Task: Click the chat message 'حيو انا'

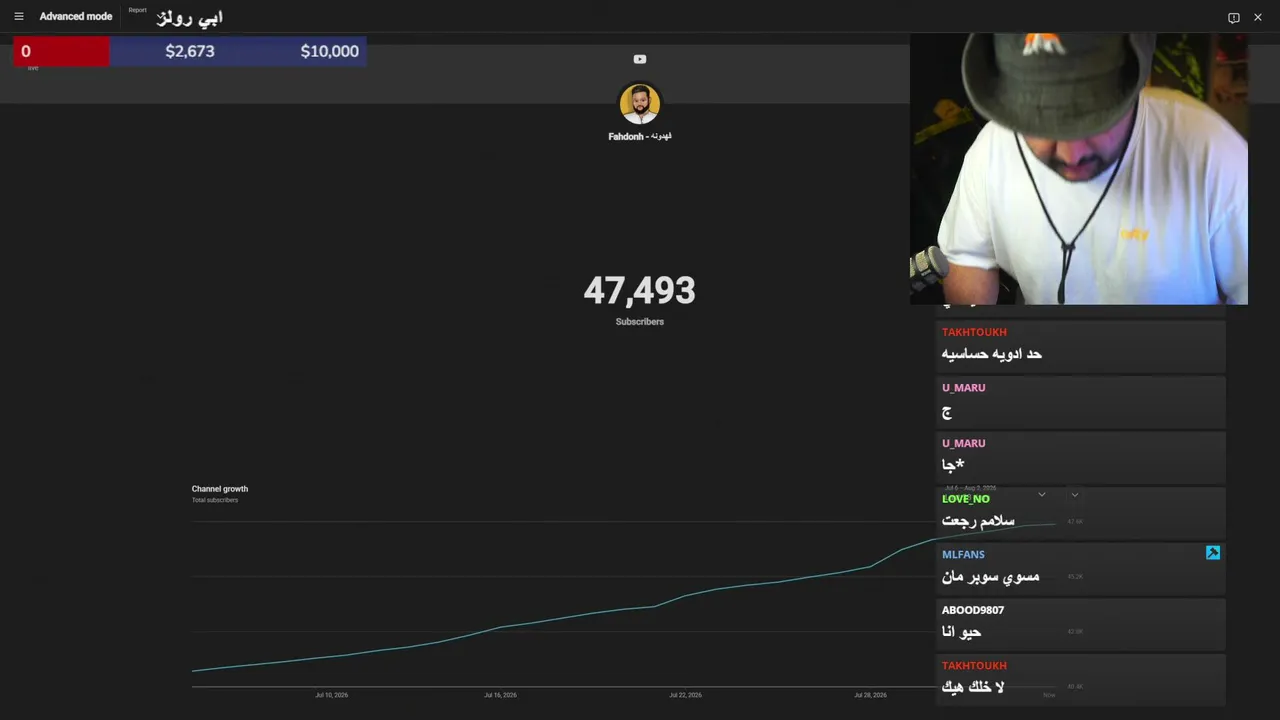Action: (961, 632)
